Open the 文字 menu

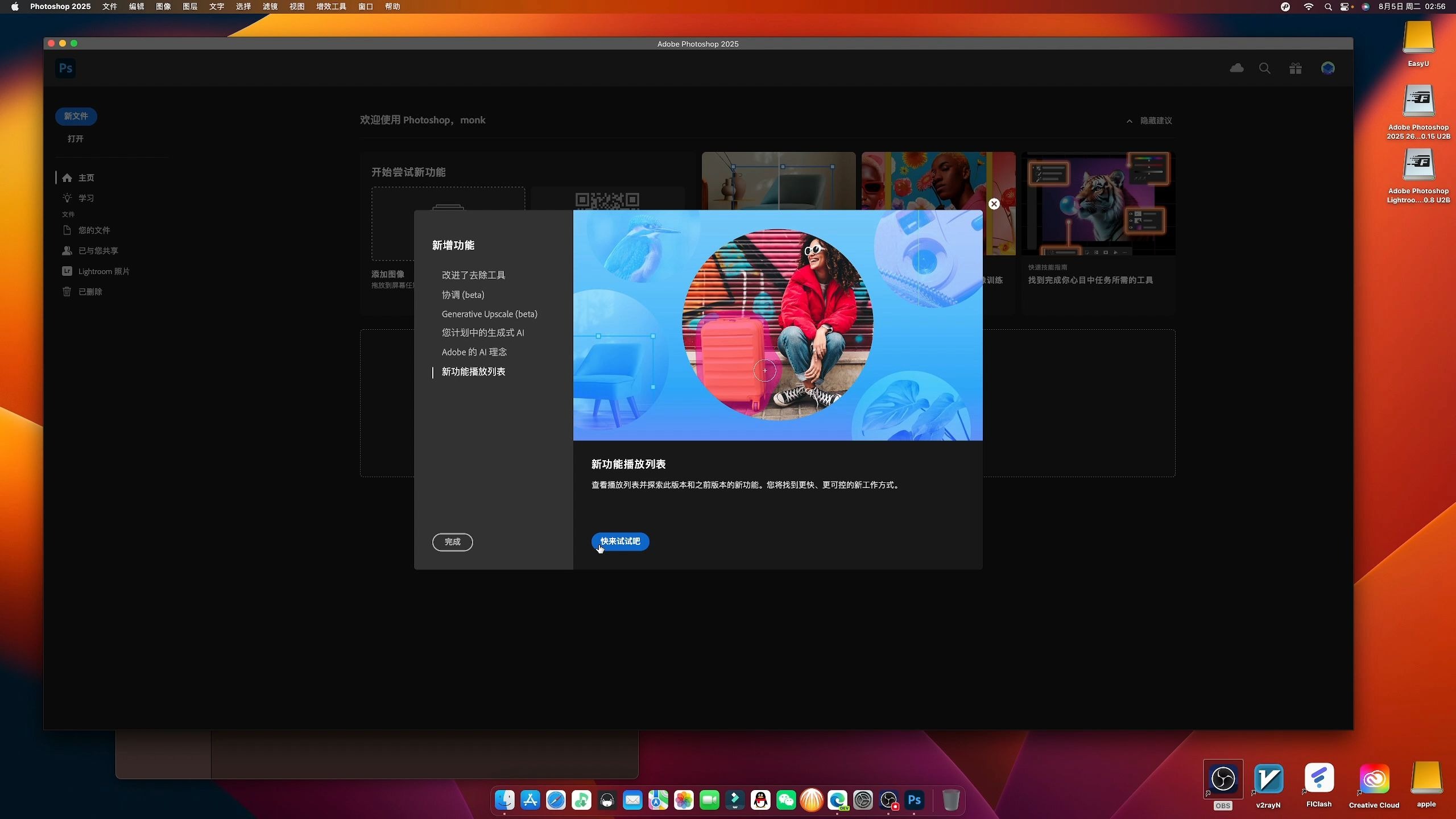217,7
